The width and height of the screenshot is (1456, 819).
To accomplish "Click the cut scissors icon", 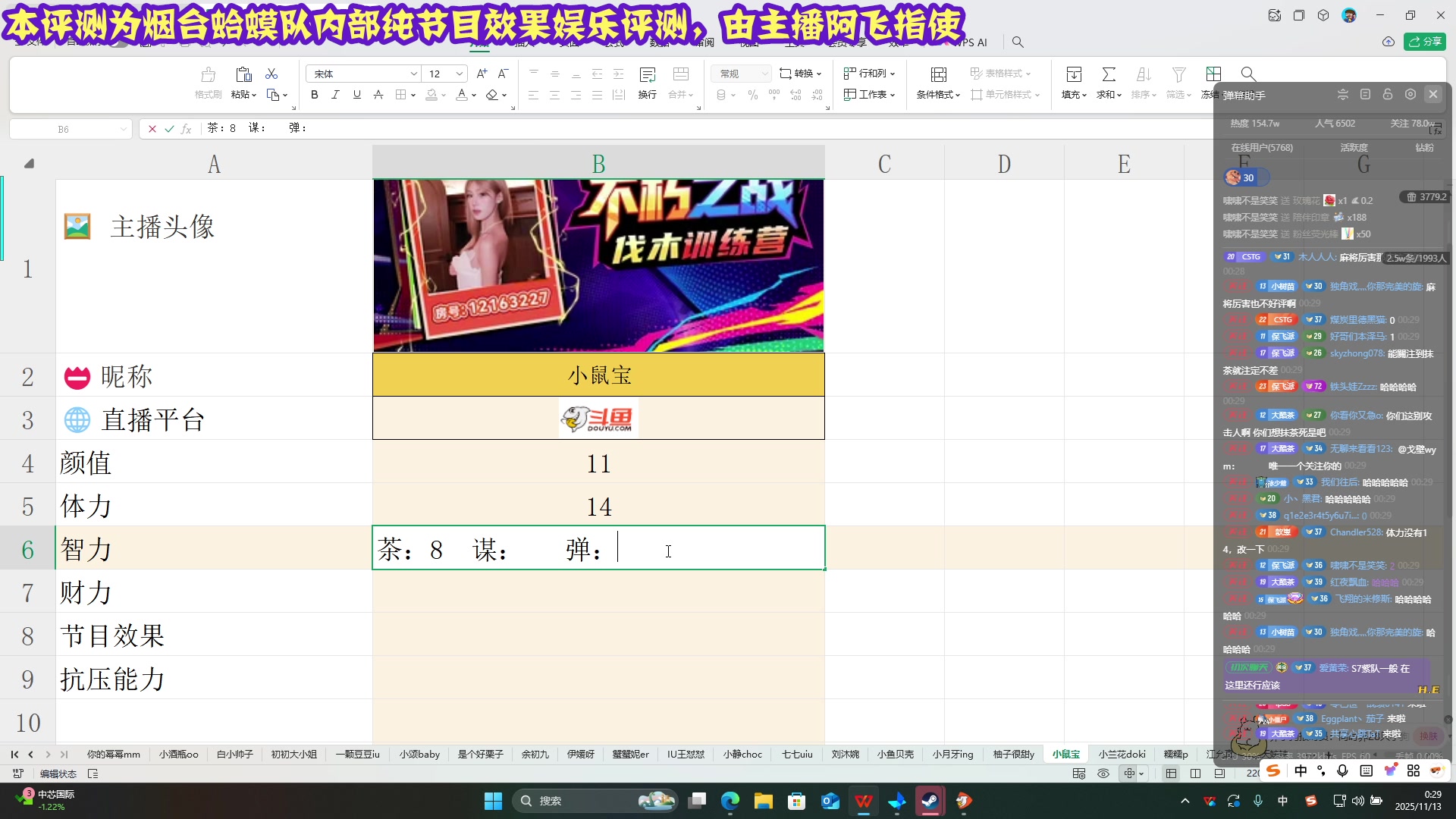I will coord(271,74).
